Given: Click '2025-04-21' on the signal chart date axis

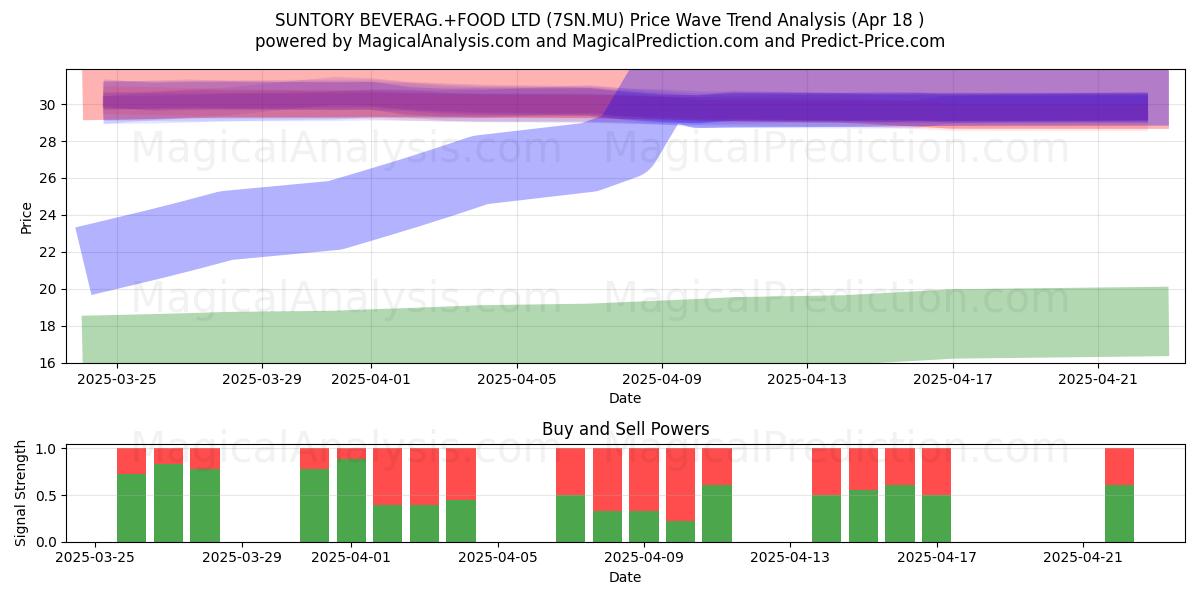Looking at the screenshot, I should [1083, 558].
